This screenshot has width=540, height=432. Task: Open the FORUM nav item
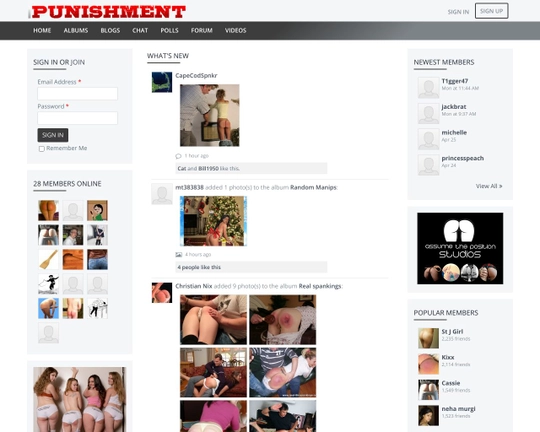tap(202, 31)
